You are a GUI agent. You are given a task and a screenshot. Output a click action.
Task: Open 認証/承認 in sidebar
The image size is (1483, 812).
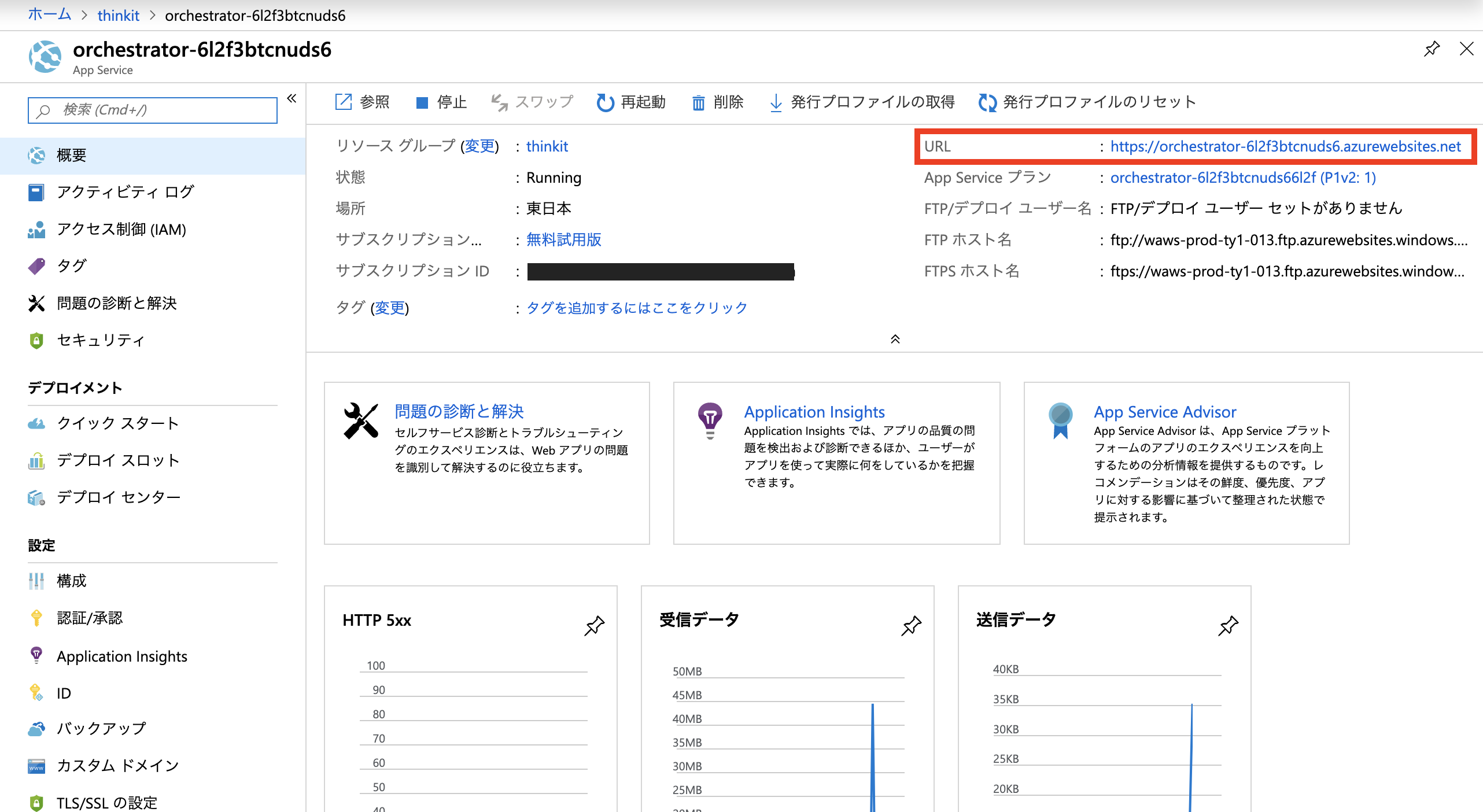click(153, 618)
